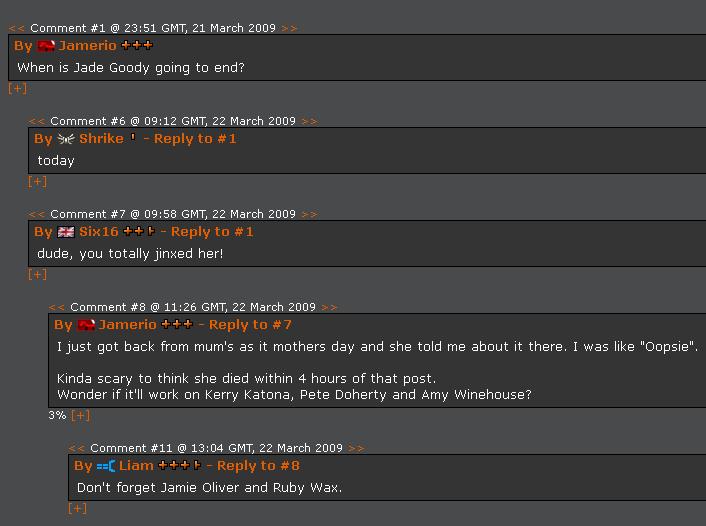Screen dimensions: 706x526
Task: Expand the [+] next to the 3% rating
Action: point(80,415)
